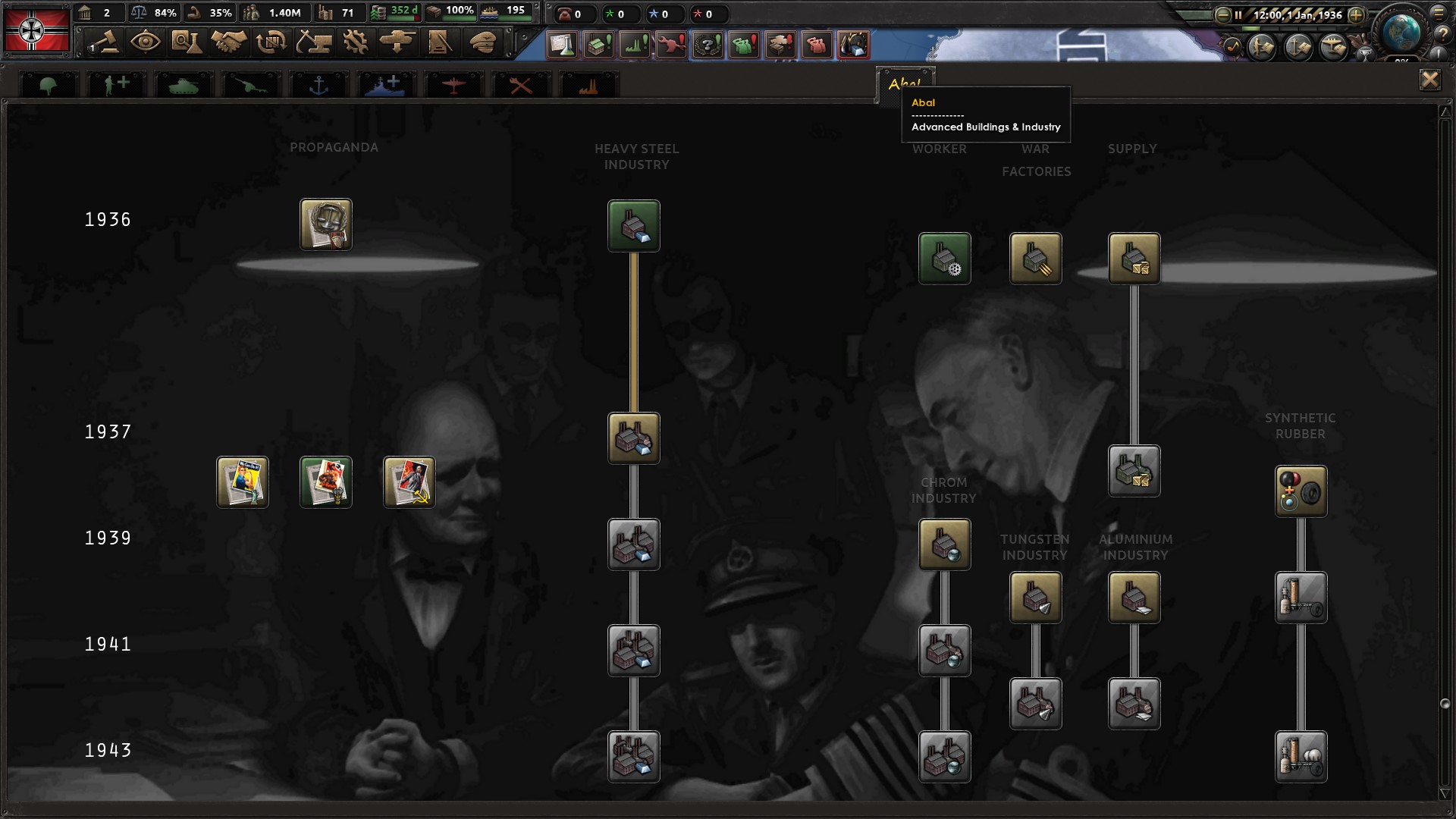Open the Trade screen
Viewport: 1456px width, 819px height.
[x=271, y=42]
